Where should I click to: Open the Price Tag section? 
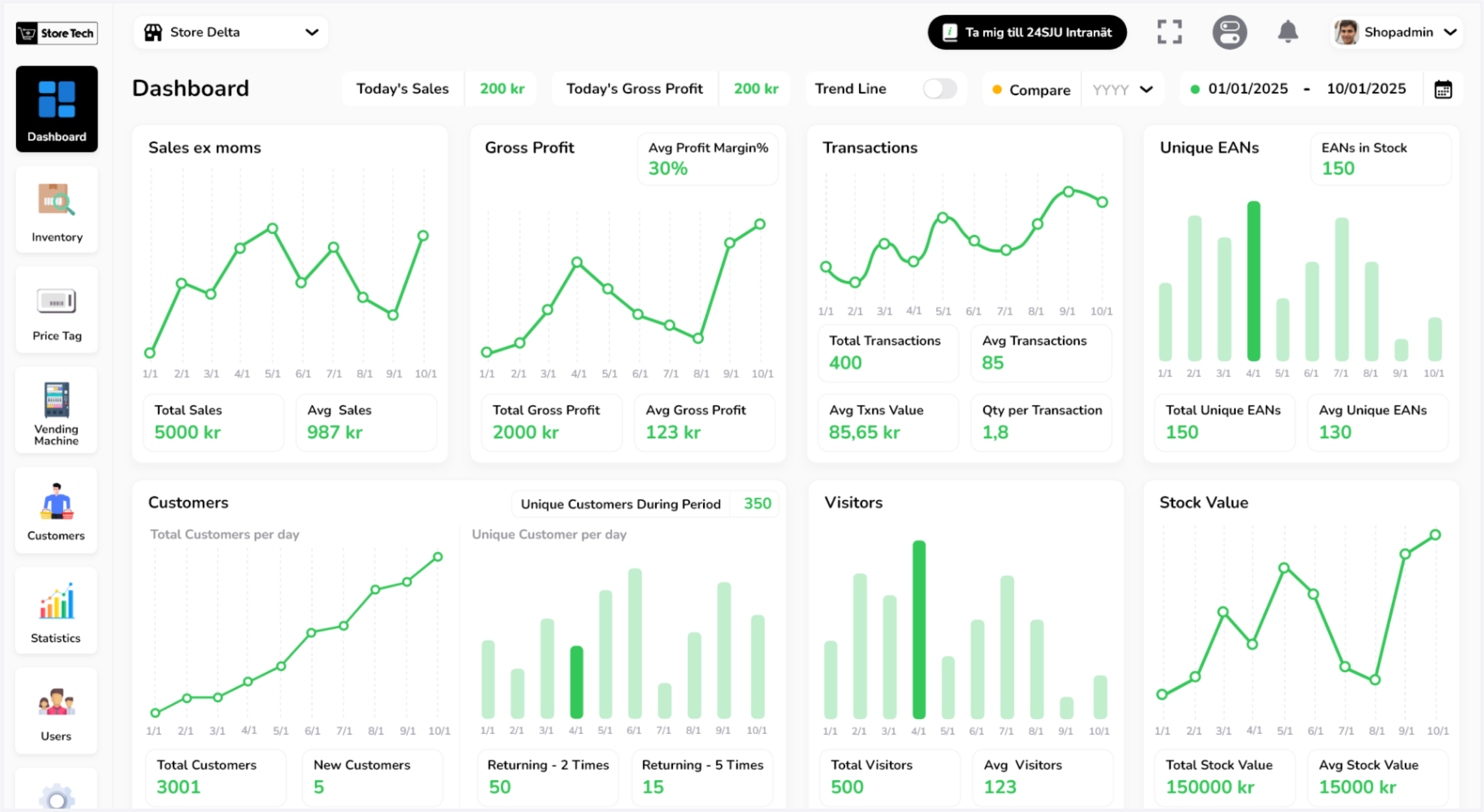pos(56,311)
